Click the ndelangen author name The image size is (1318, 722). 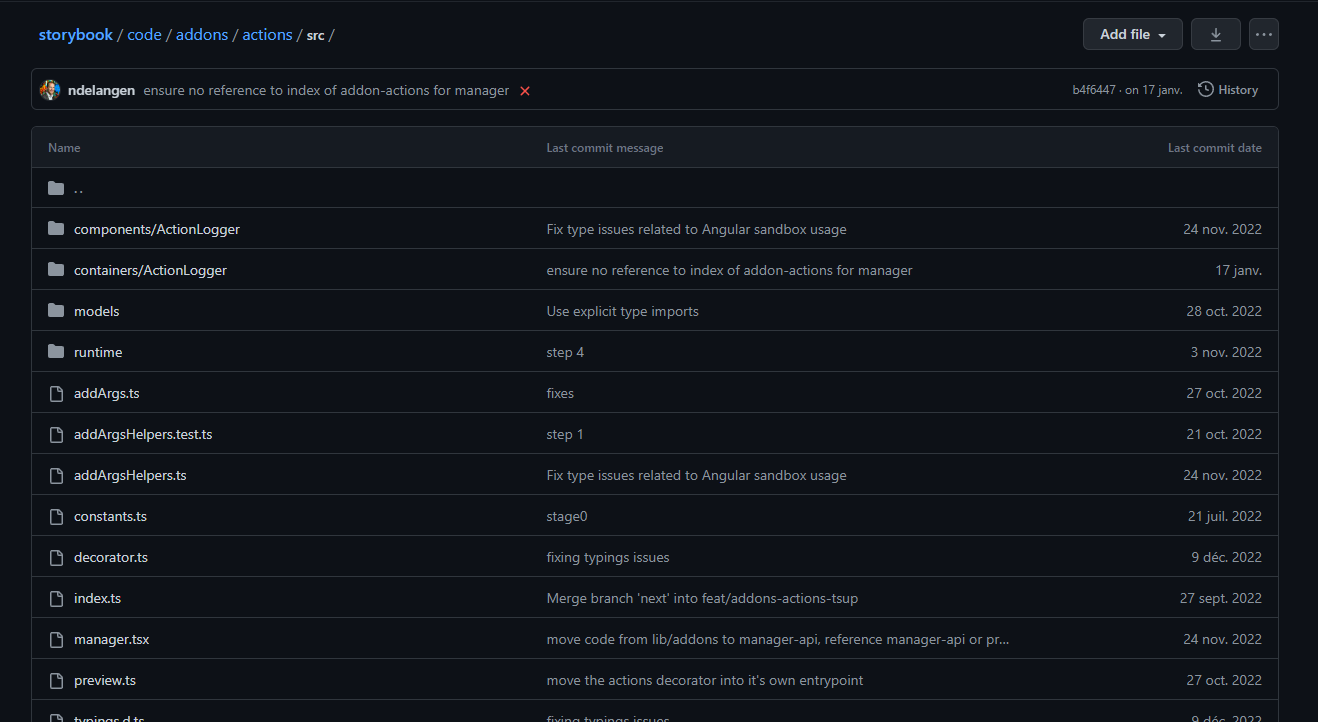[x=101, y=90]
